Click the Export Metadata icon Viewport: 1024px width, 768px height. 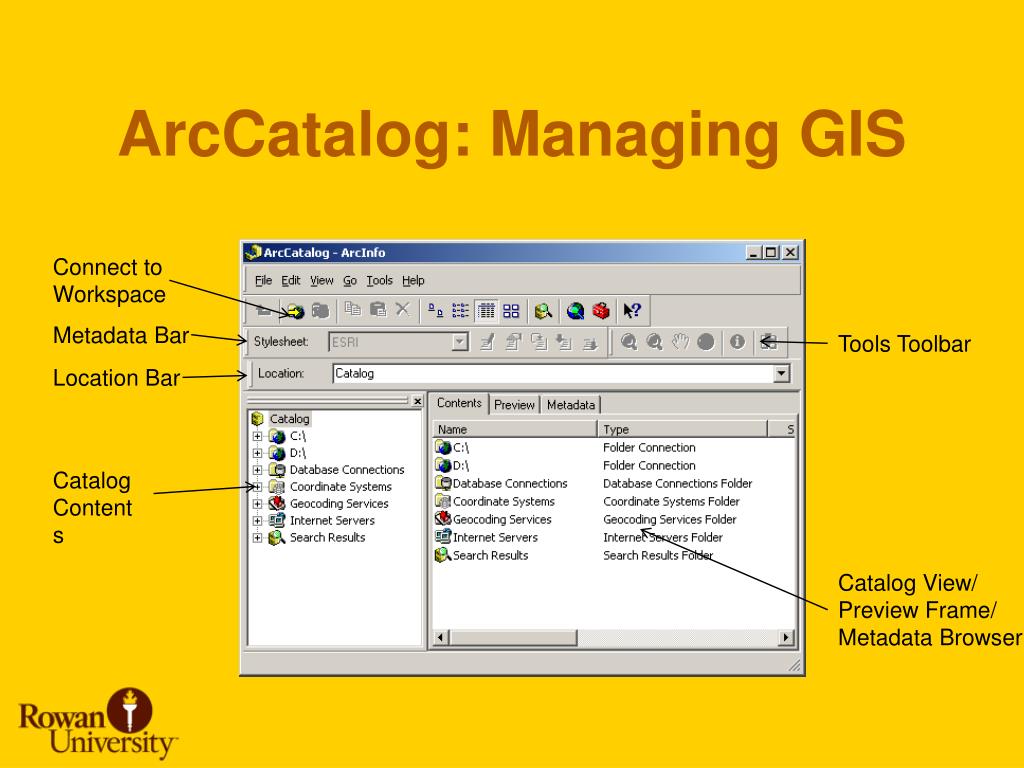coord(590,342)
